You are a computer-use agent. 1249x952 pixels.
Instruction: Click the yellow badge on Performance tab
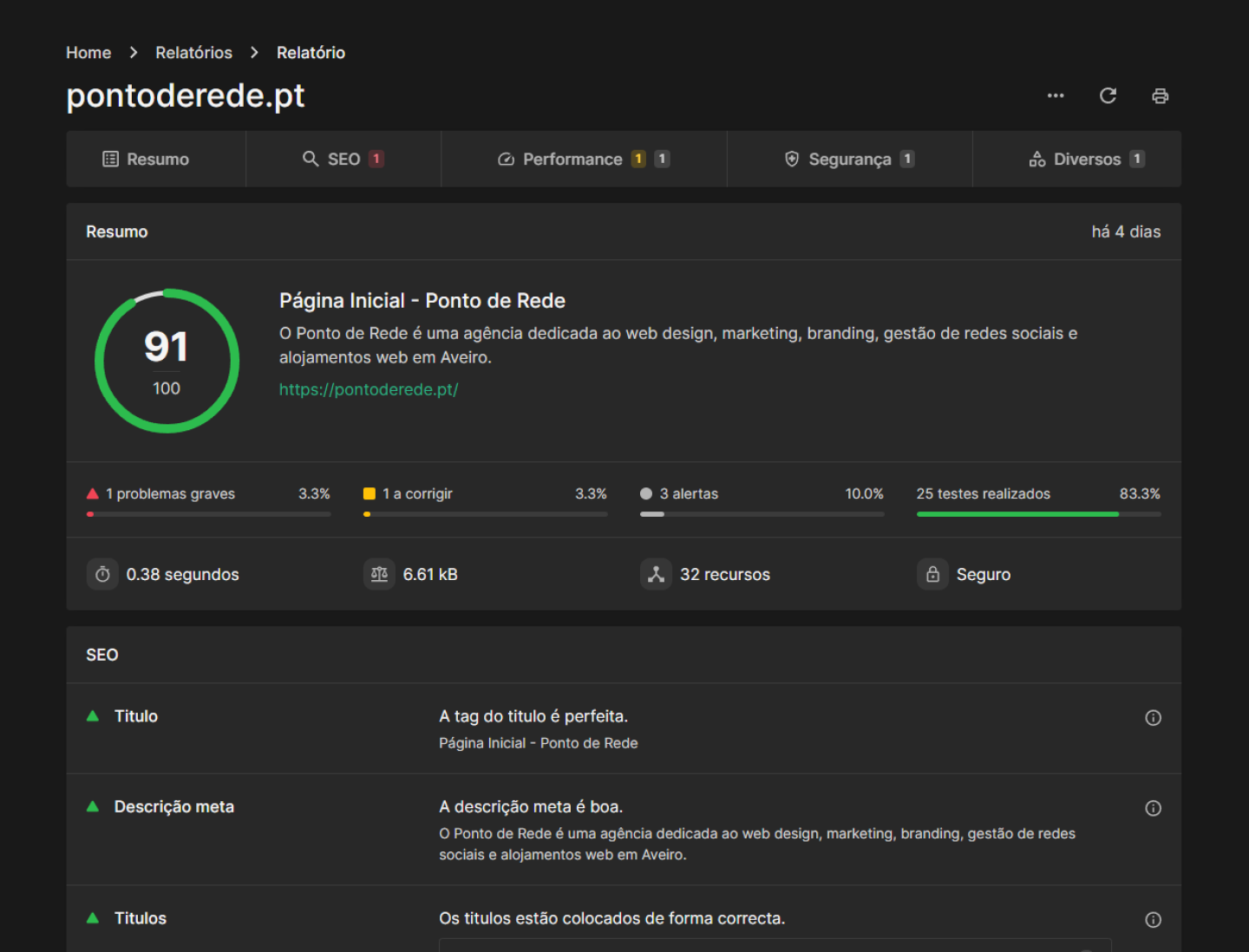tap(638, 159)
